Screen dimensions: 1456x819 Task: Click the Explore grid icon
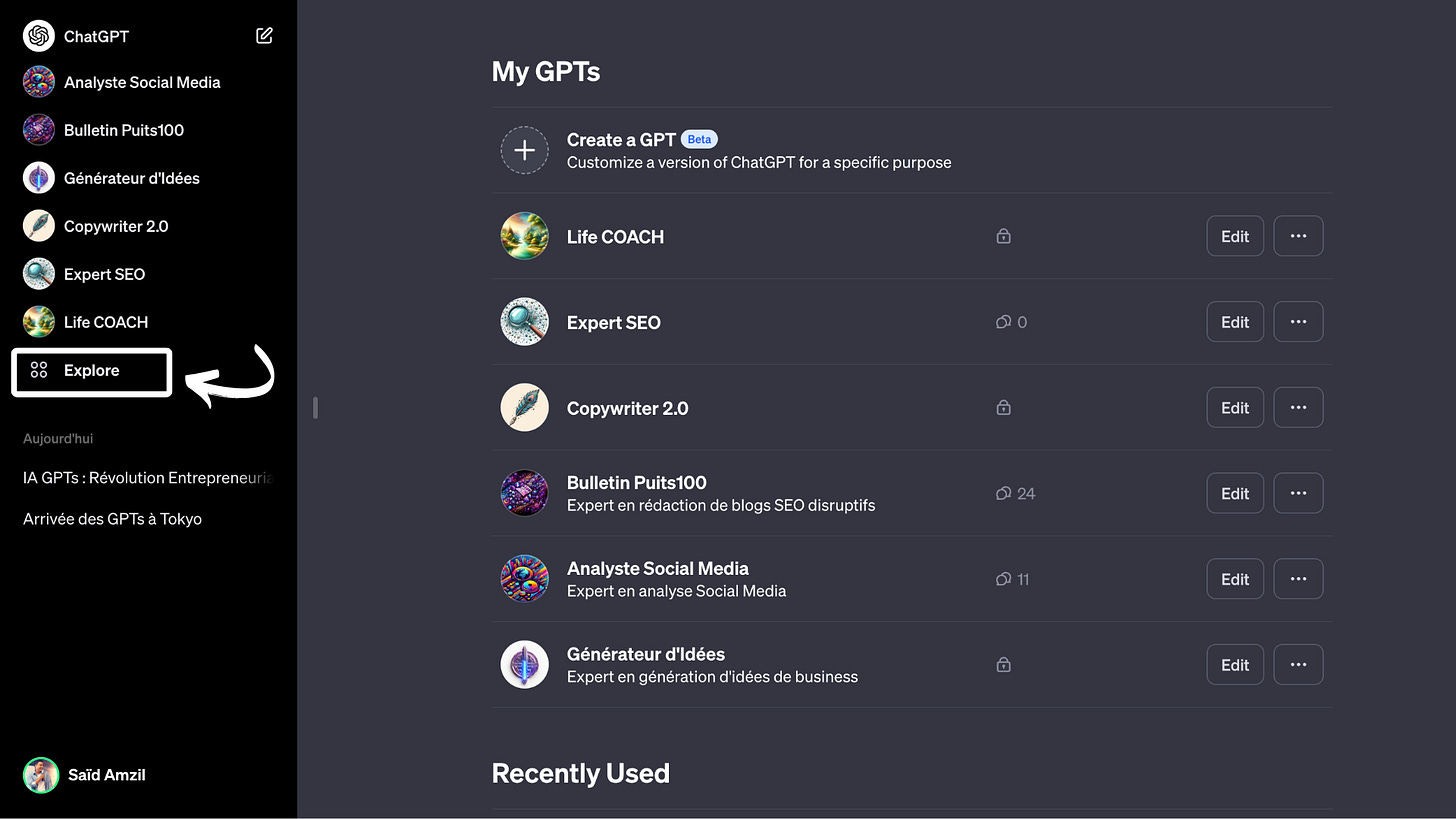[39, 370]
